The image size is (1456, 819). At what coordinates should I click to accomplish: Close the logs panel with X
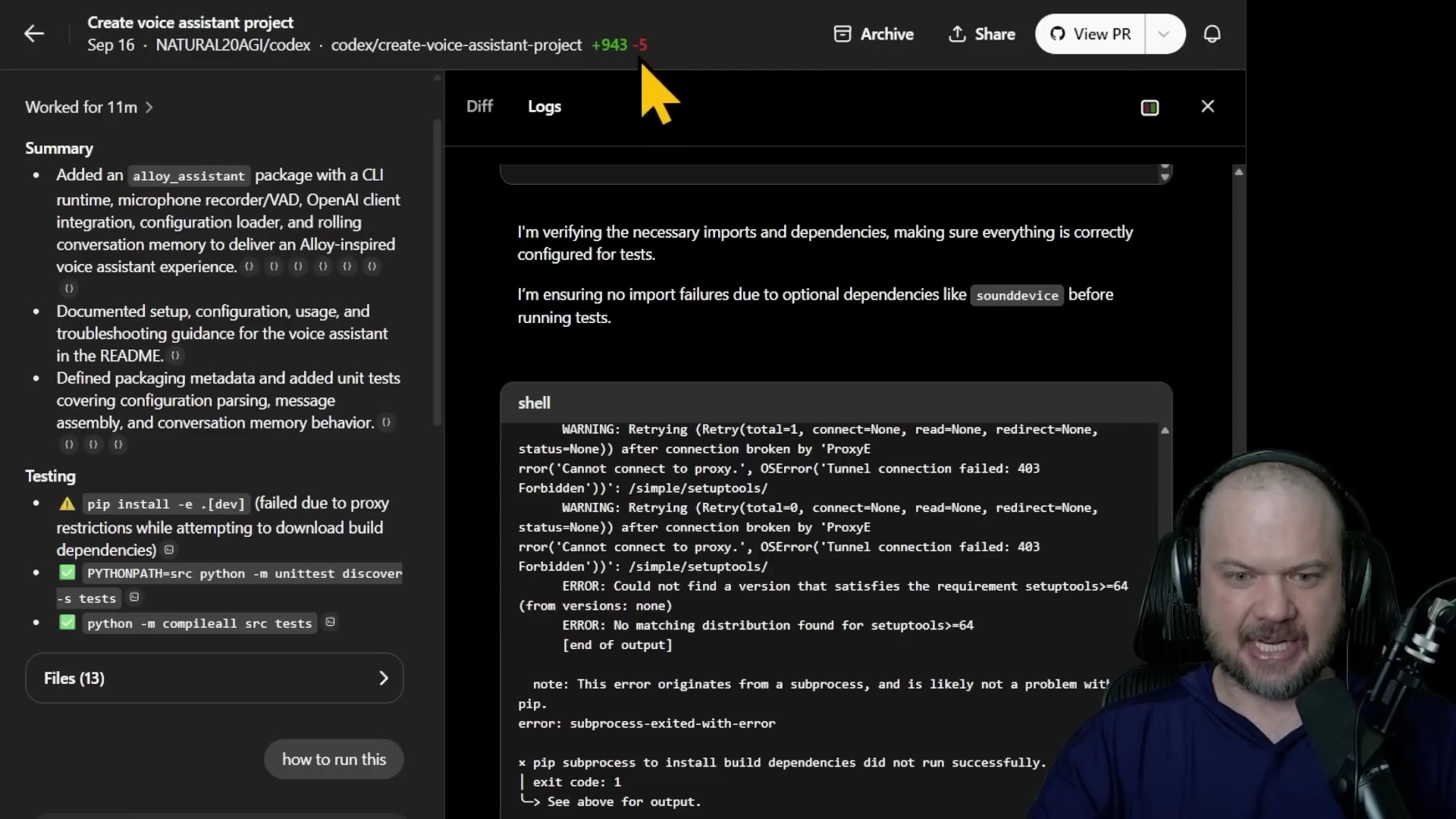pyautogui.click(x=1208, y=106)
